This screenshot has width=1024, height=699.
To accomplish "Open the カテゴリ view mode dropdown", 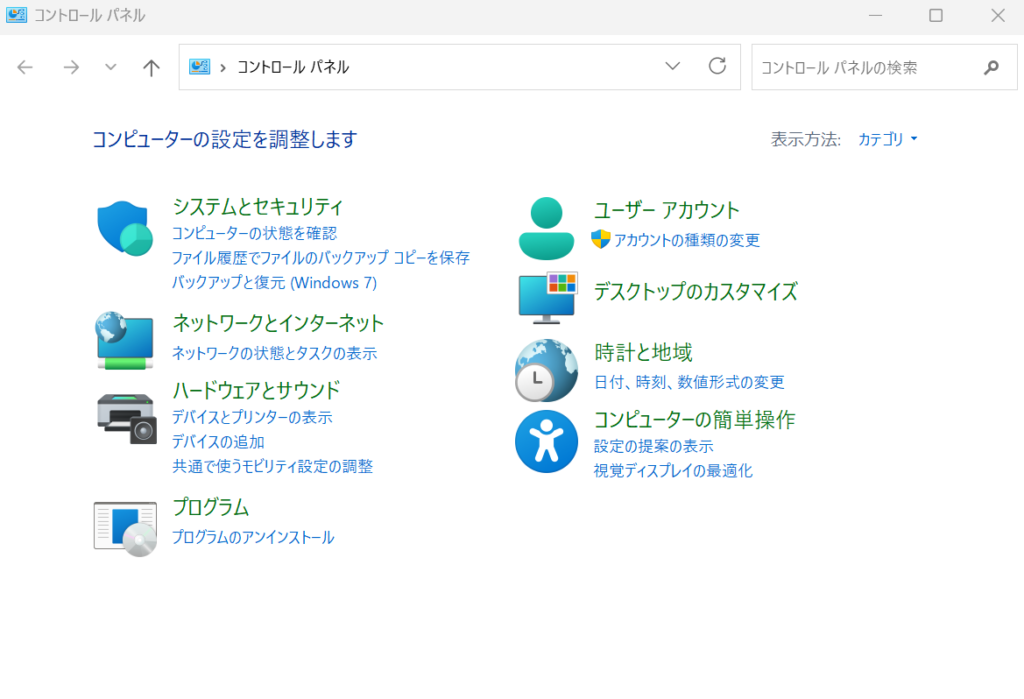I will tap(887, 139).
